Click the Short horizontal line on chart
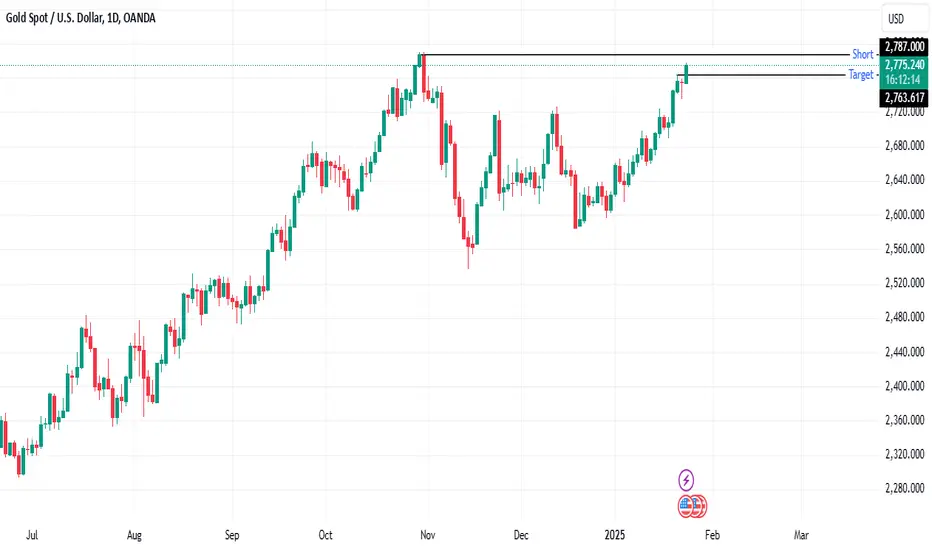 636,55
